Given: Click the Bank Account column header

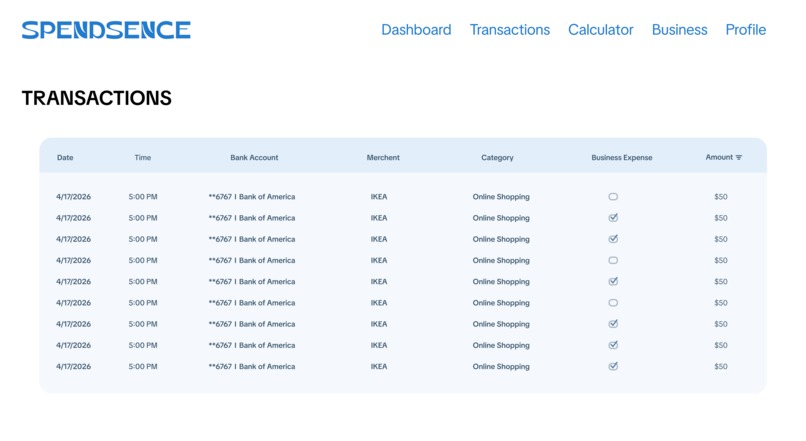Looking at the screenshot, I should pos(254,158).
